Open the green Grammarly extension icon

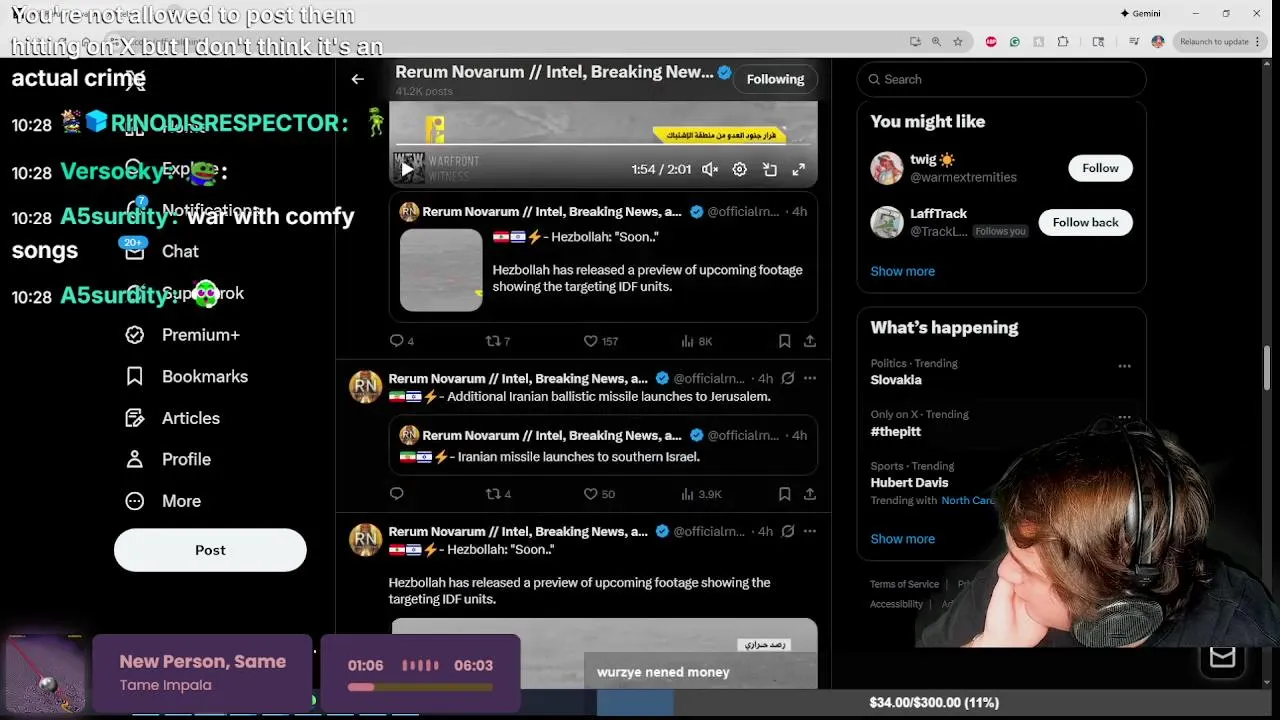(x=1015, y=41)
